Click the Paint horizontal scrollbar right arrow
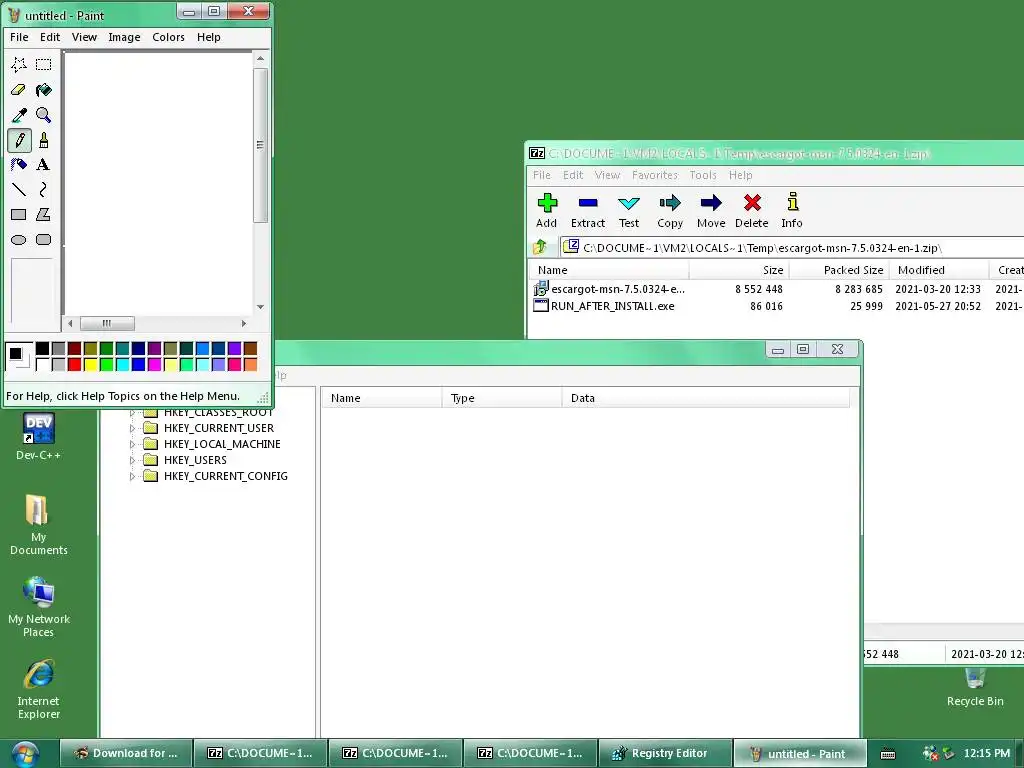The width and height of the screenshot is (1024, 768). (x=244, y=323)
